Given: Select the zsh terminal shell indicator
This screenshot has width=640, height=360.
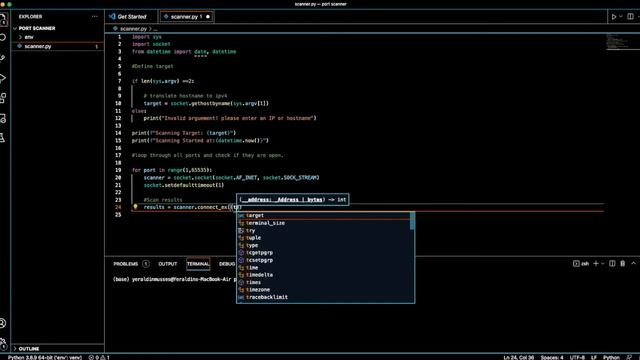Looking at the screenshot, I should pos(581,264).
